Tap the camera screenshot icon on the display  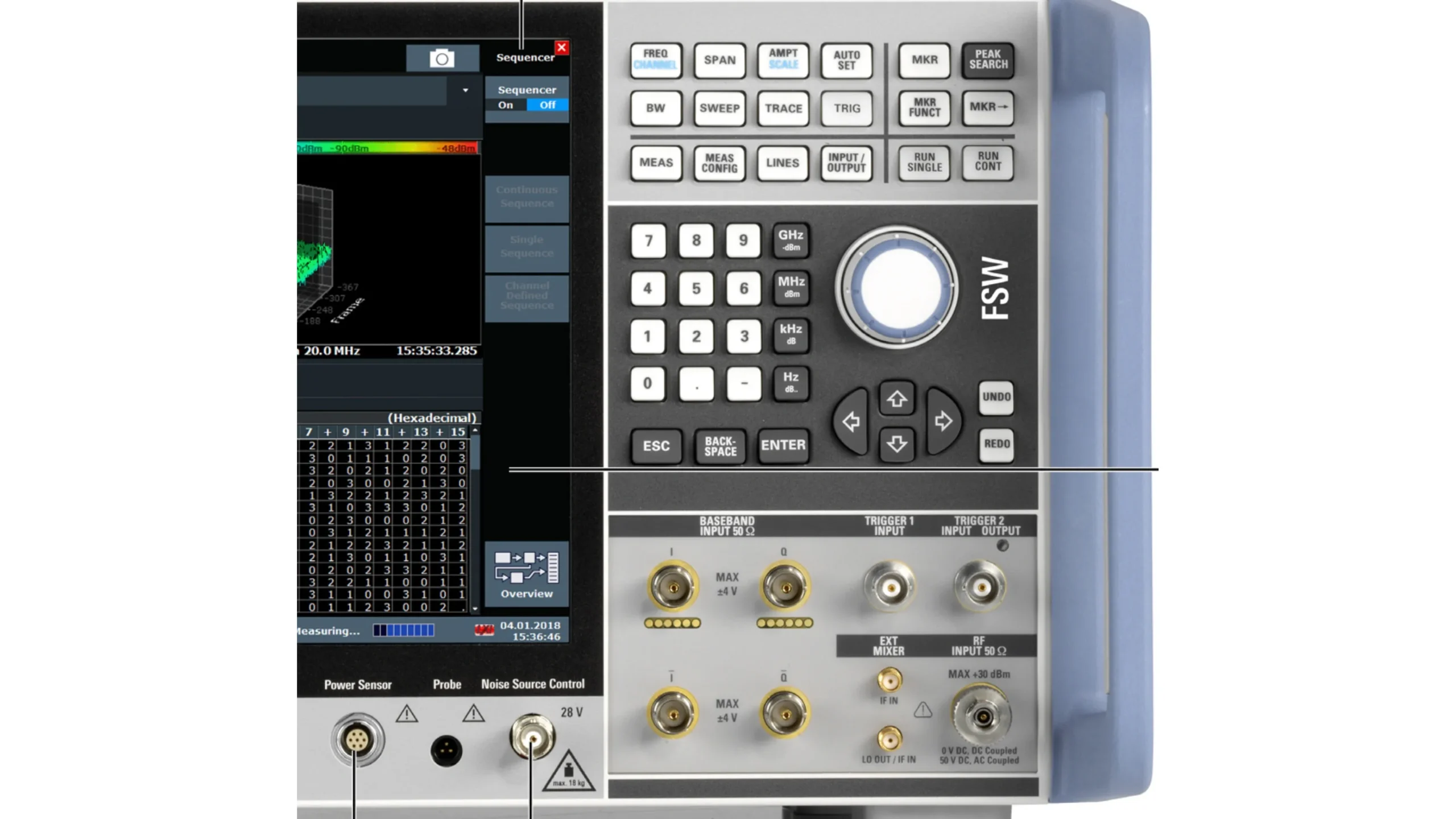click(x=443, y=59)
